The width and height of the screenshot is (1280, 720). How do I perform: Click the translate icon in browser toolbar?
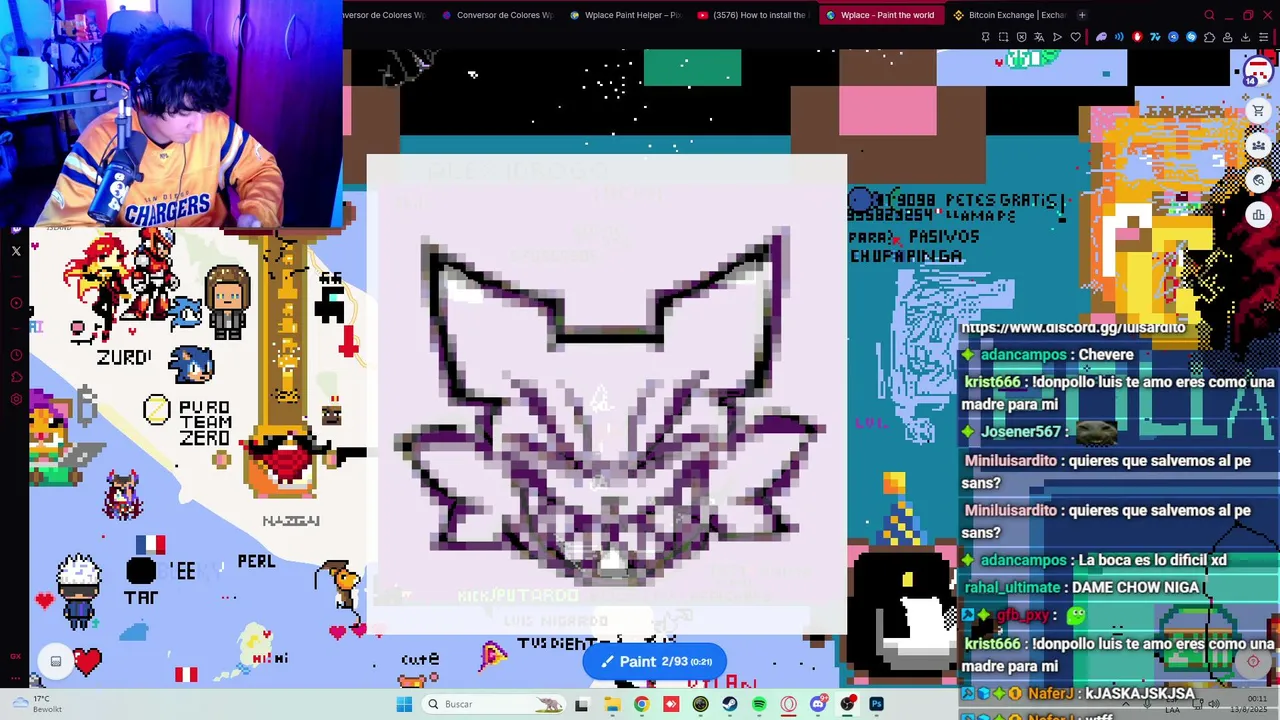(x=1039, y=37)
